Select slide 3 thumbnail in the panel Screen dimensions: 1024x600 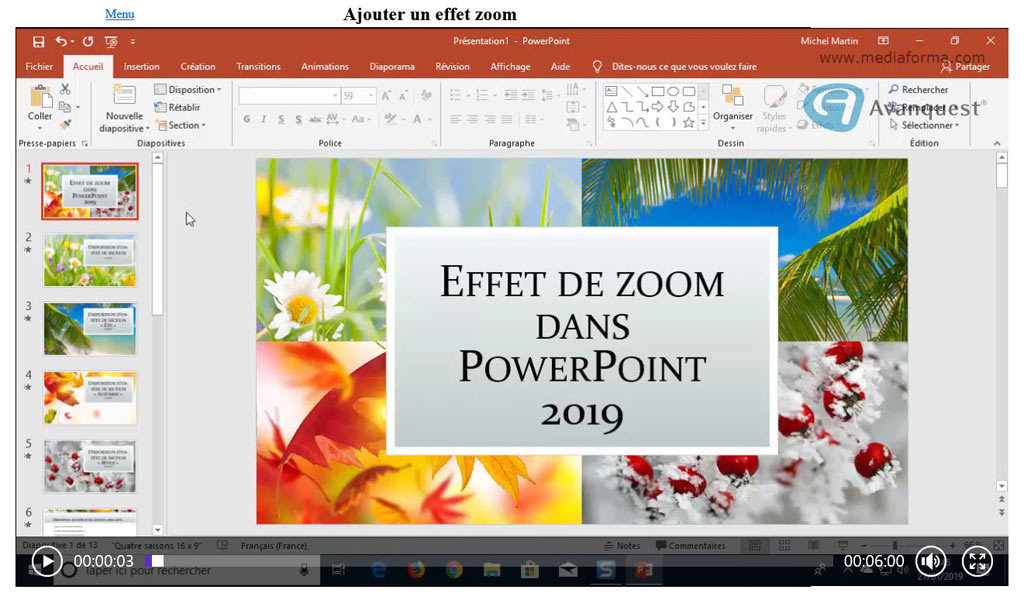point(90,329)
